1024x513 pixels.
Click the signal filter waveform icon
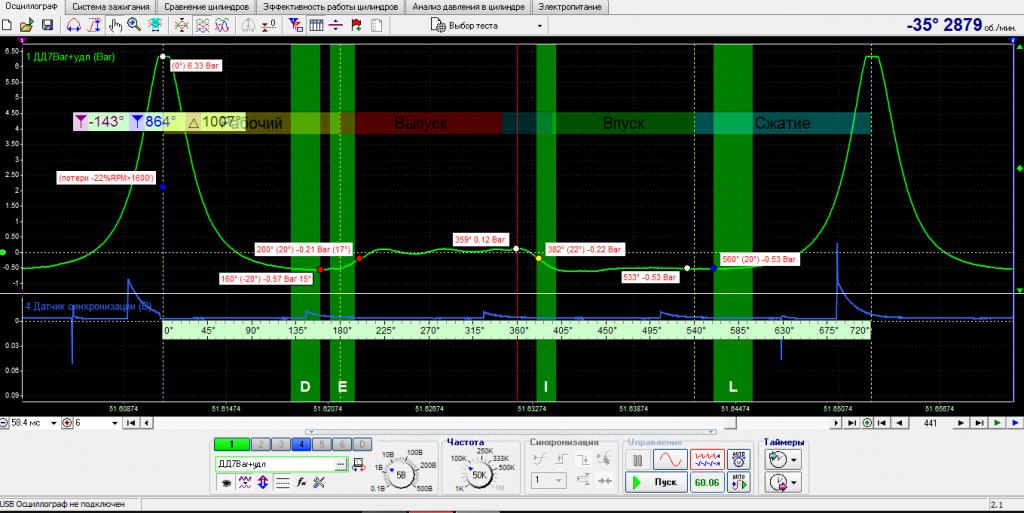[244, 483]
